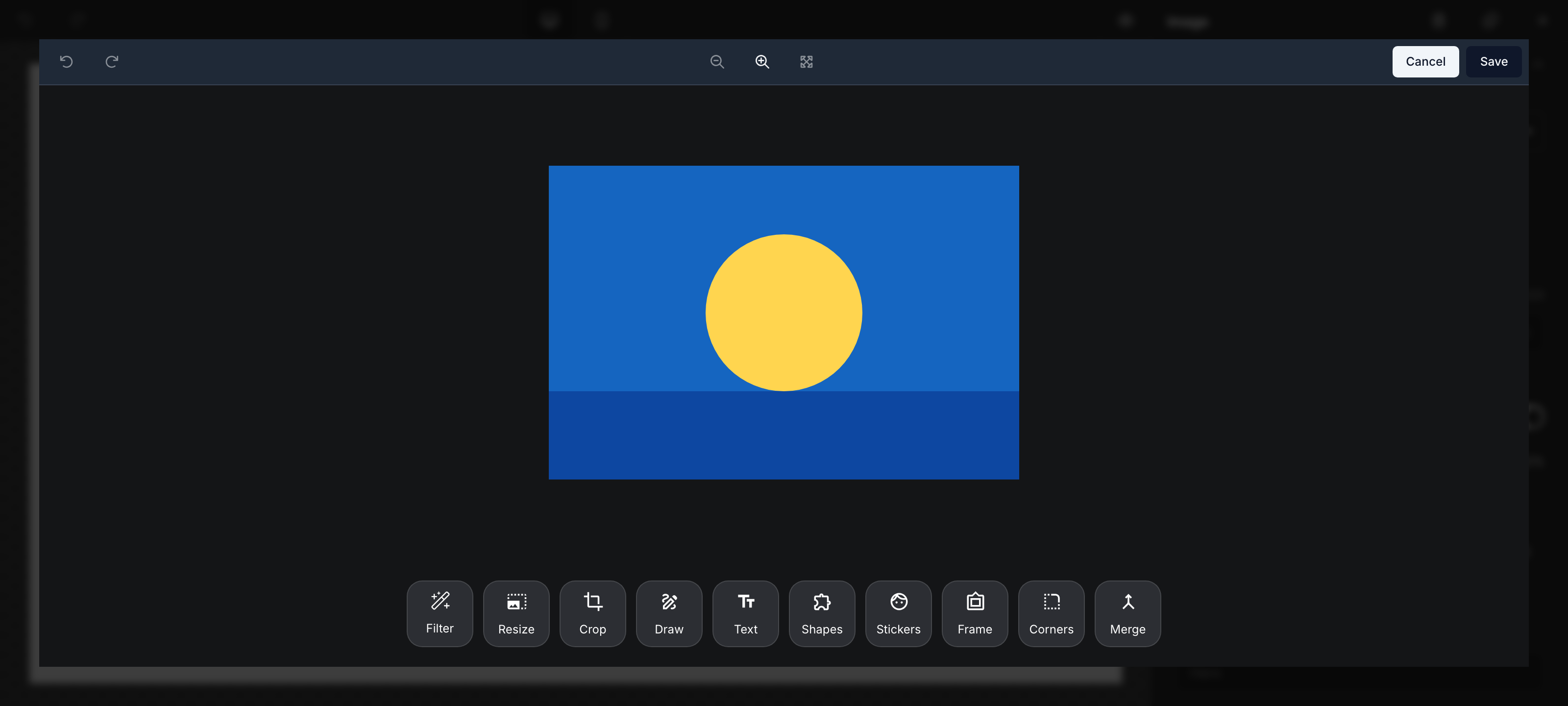Fit image to screen
1568x706 pixels.
pyautogui.click(x=807, y=61)
